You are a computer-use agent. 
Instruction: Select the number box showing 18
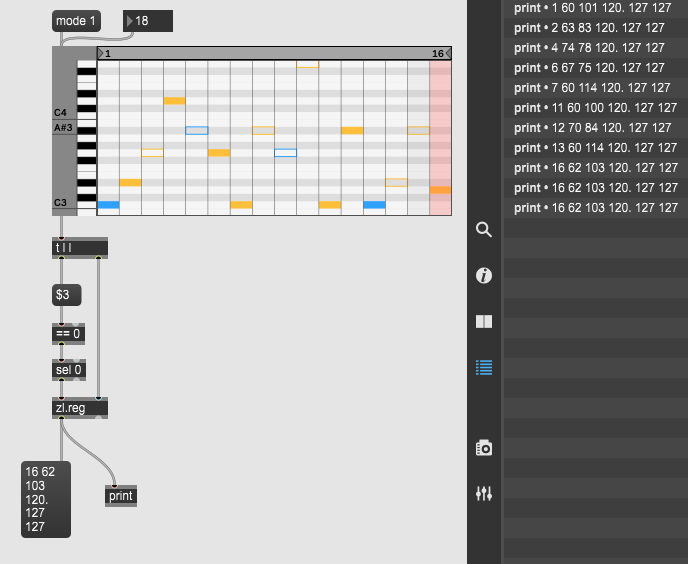148,20
